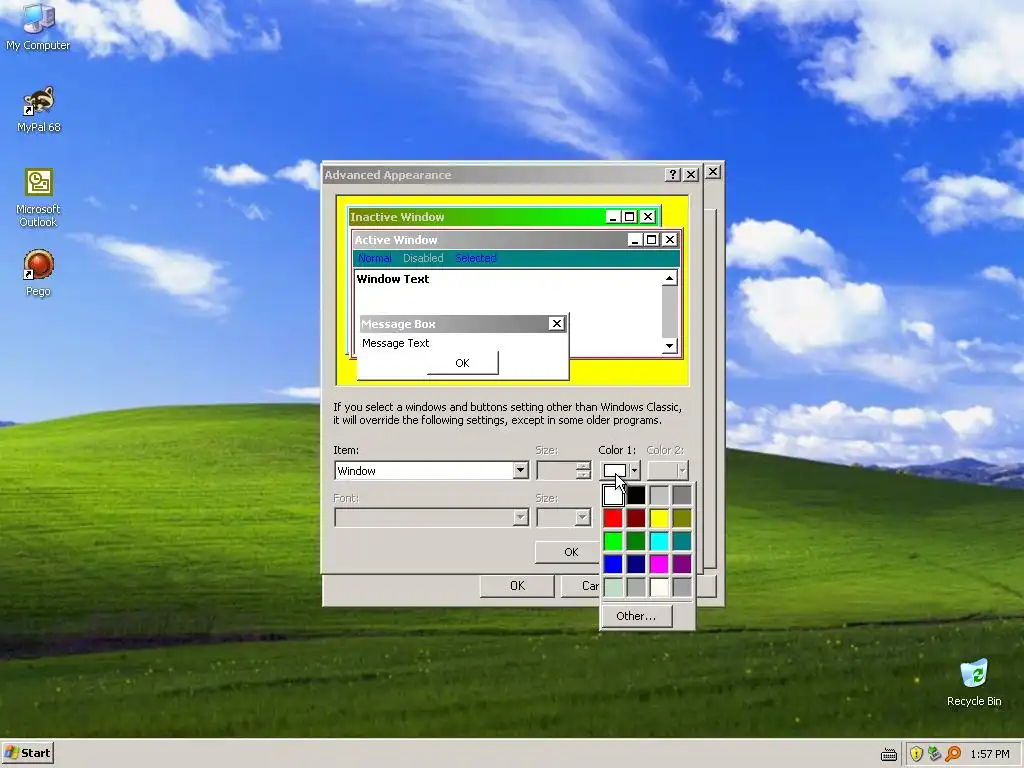1024x768 pixels.
Task: Click the Advanced Appearance help question-mark button
Action: [673, 174]
